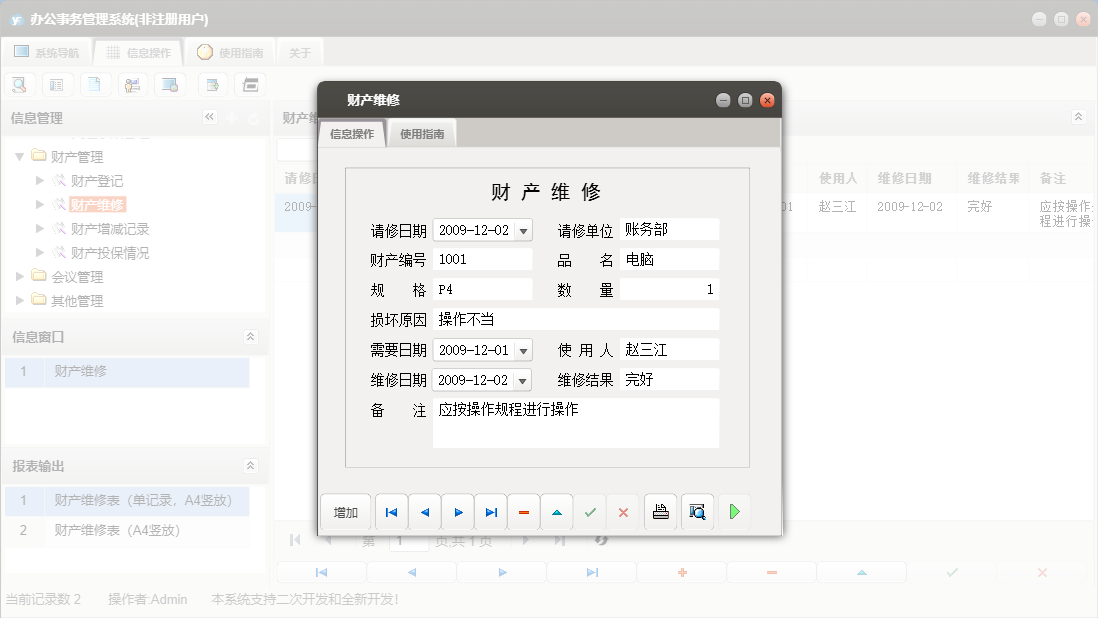The image size is (1098, 618).
Task: Collapse the 信息窗口 panel
Action: [249, 337]
